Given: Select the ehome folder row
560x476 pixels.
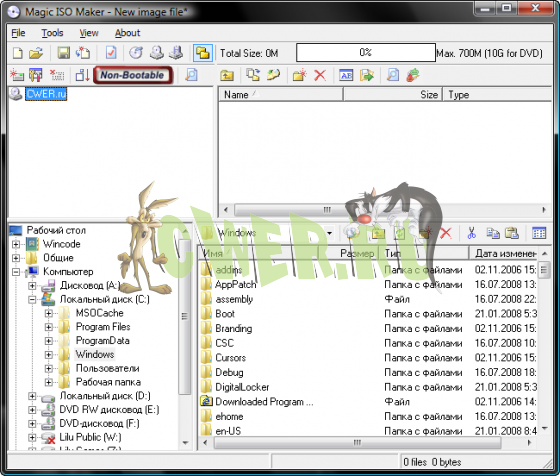Looking at the screenshot, I should tap(229, 416).
